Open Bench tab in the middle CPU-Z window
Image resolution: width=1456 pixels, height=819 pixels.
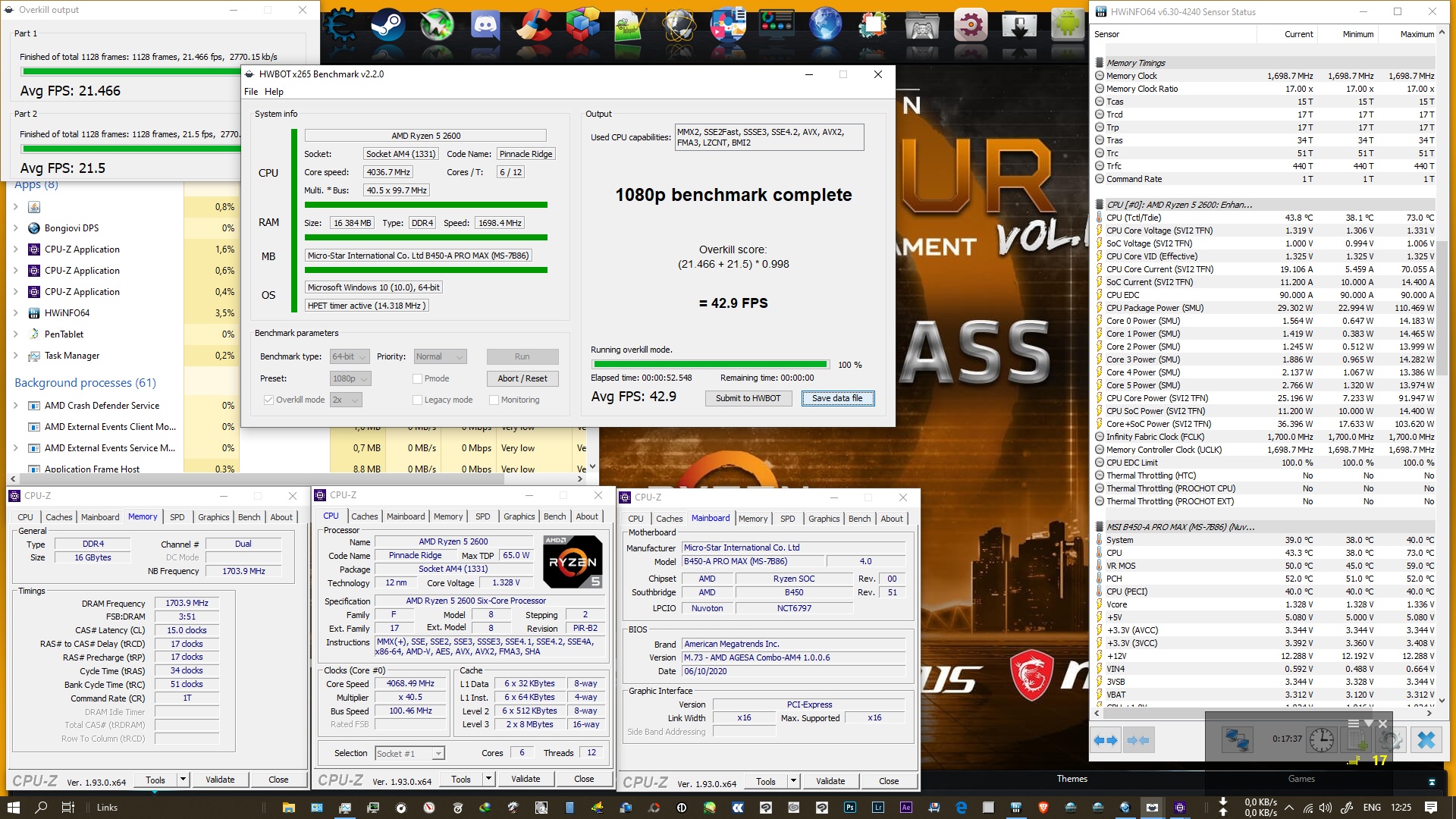(x=554, y=516)
